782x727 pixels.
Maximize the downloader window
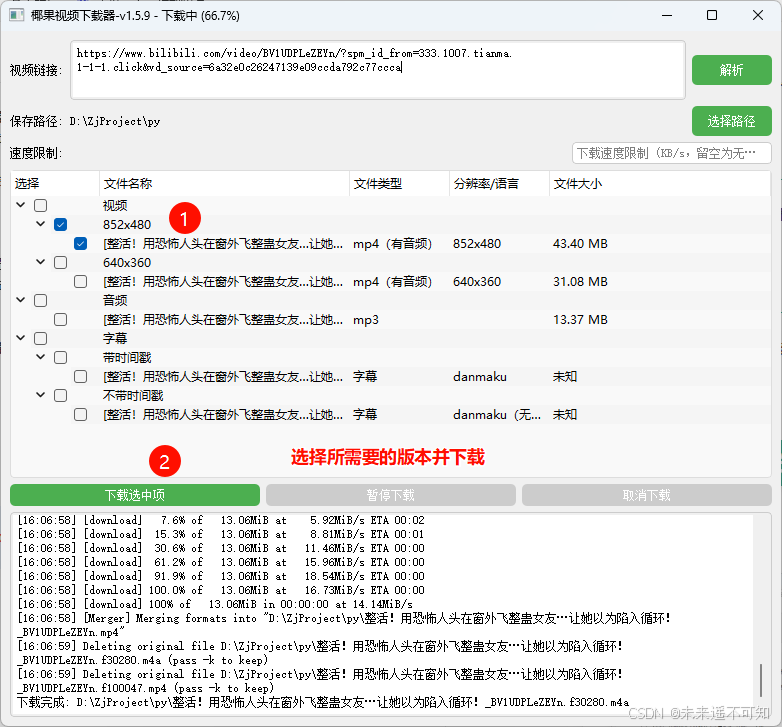[712, 15]
